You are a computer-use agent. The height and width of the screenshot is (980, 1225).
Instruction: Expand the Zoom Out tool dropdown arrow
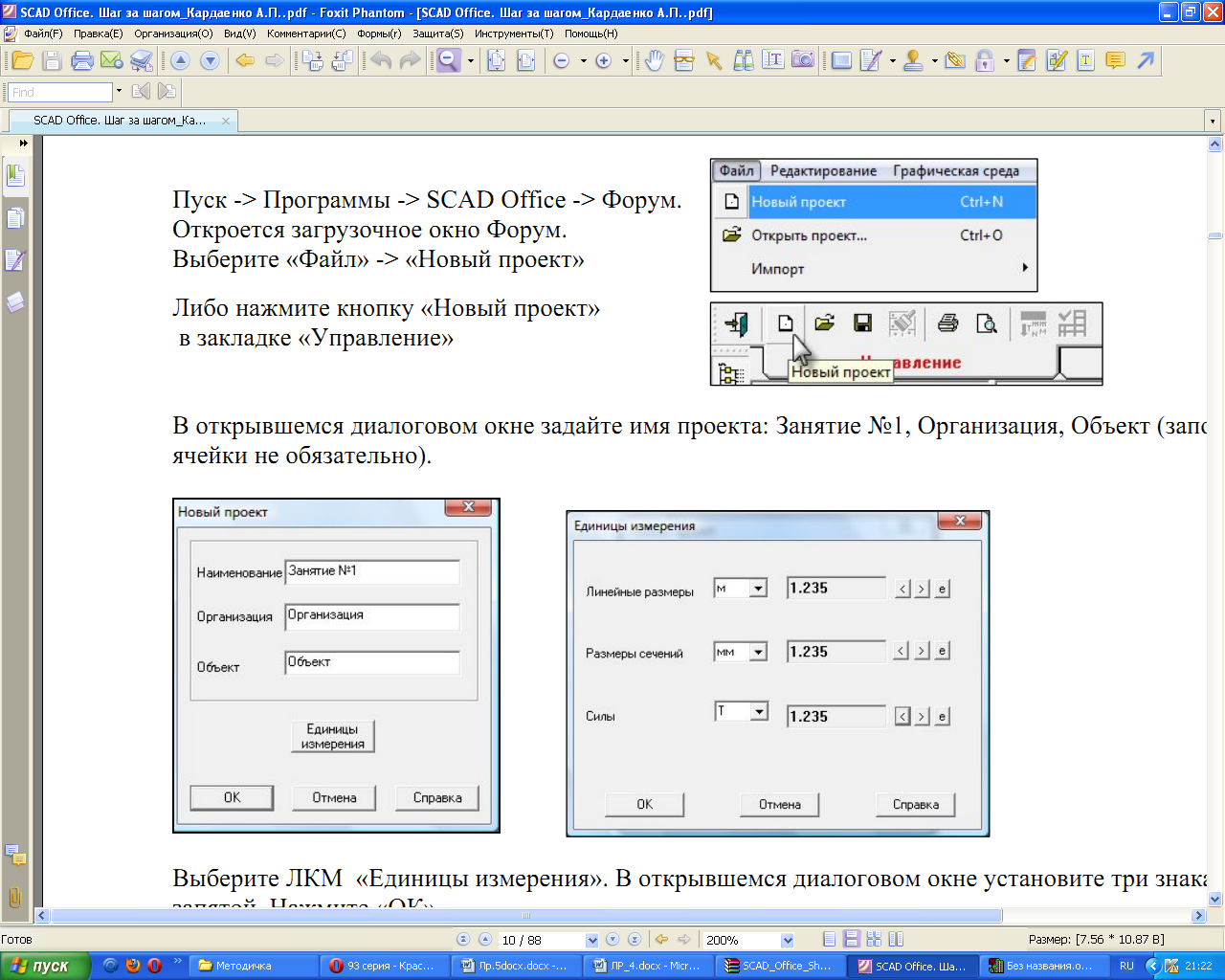tap(471, 60)
